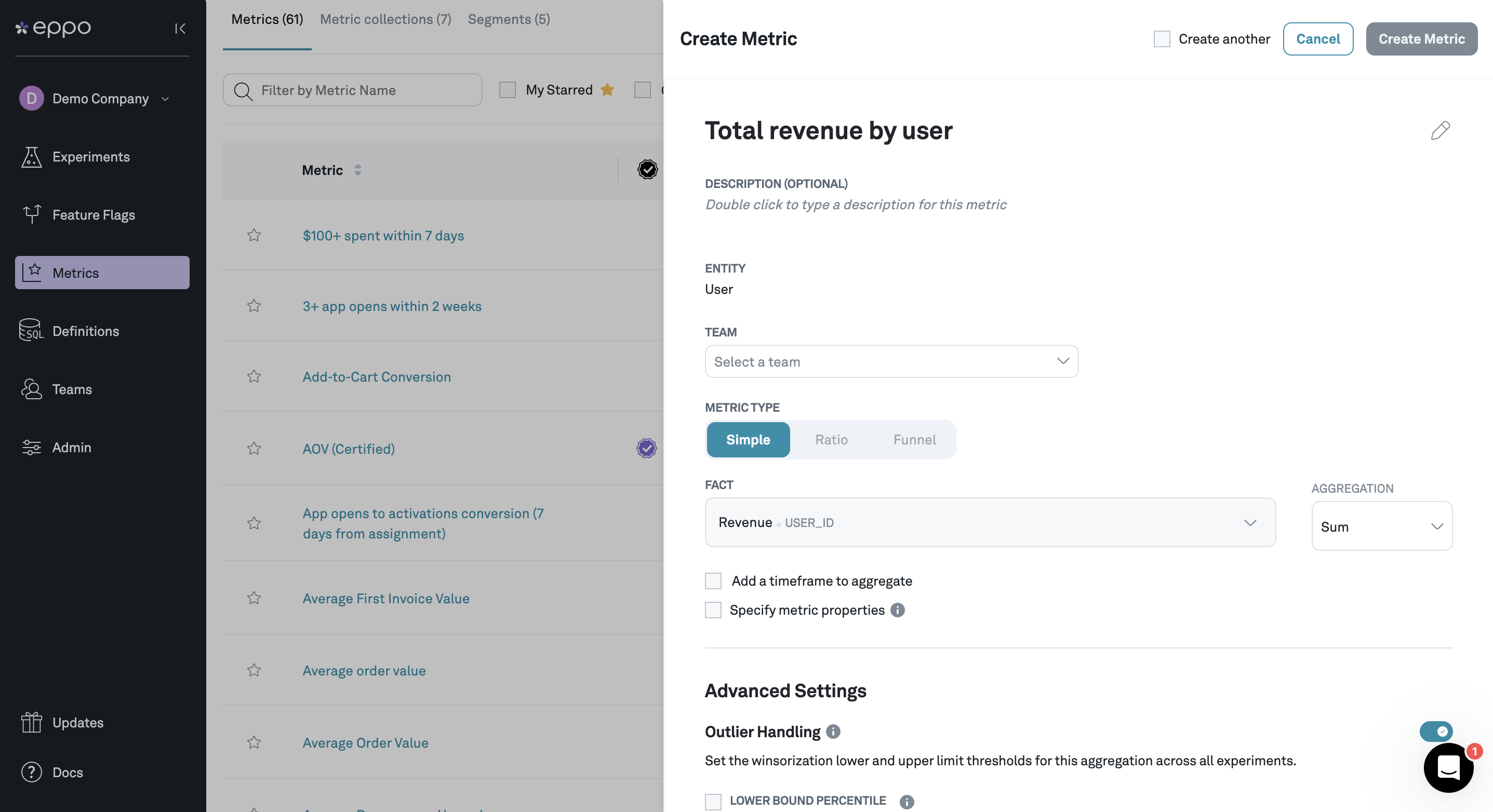The image size is (1493, 812).
Task: Click the Create Metric button
Action: [1421, 38]
